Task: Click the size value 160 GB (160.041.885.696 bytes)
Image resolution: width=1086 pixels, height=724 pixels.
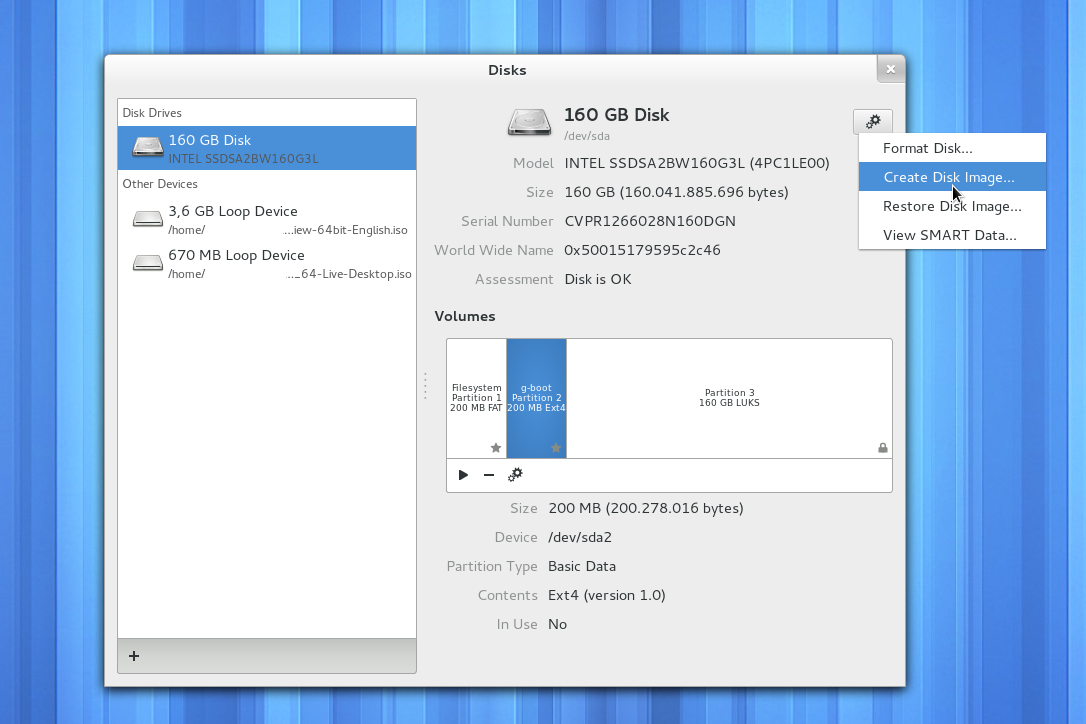Action: pyautogui.click(x=677, y=192)
